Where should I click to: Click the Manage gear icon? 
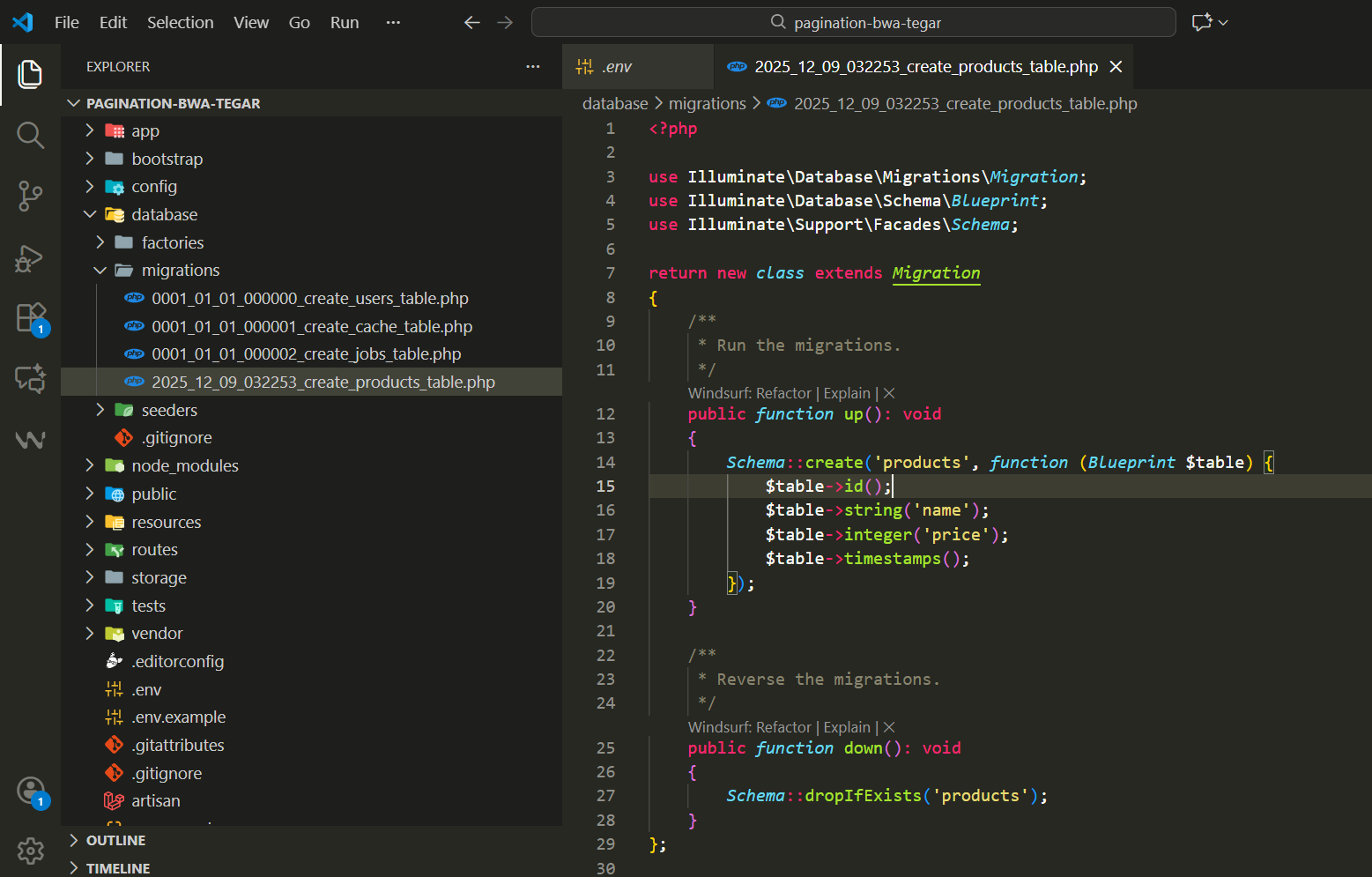[x=30, y=851]
